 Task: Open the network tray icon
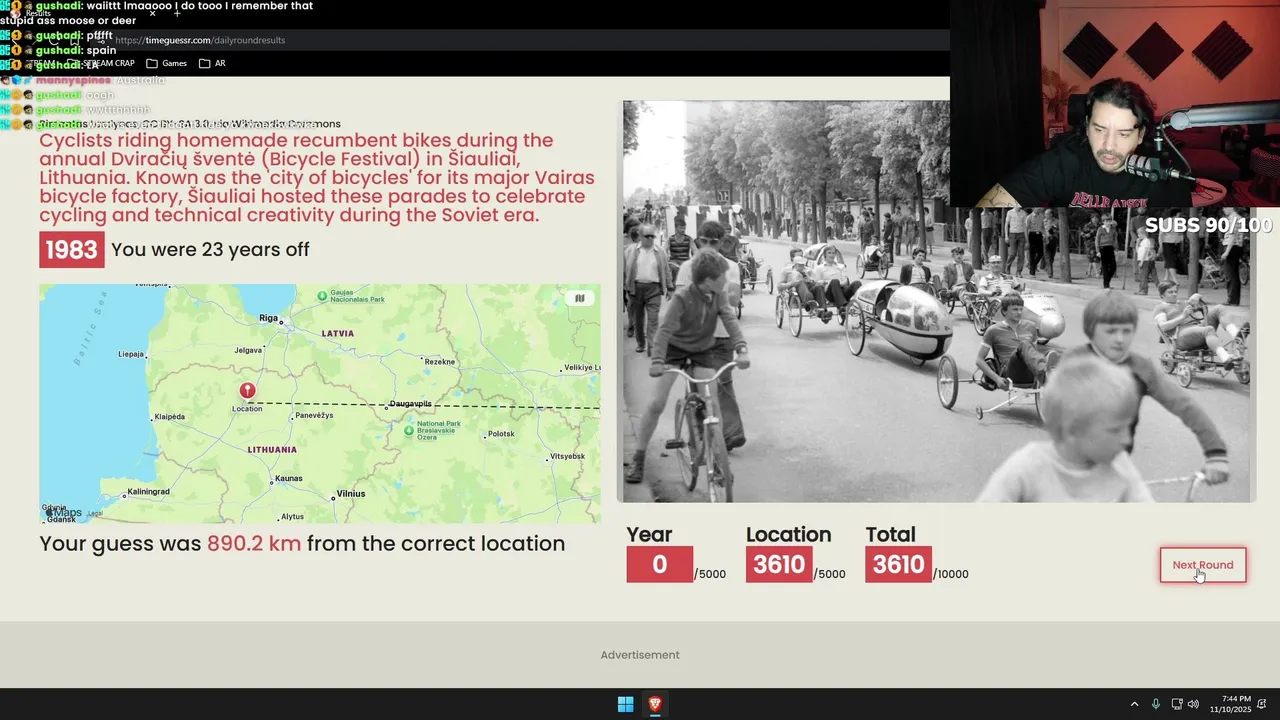click(1178, 704)
